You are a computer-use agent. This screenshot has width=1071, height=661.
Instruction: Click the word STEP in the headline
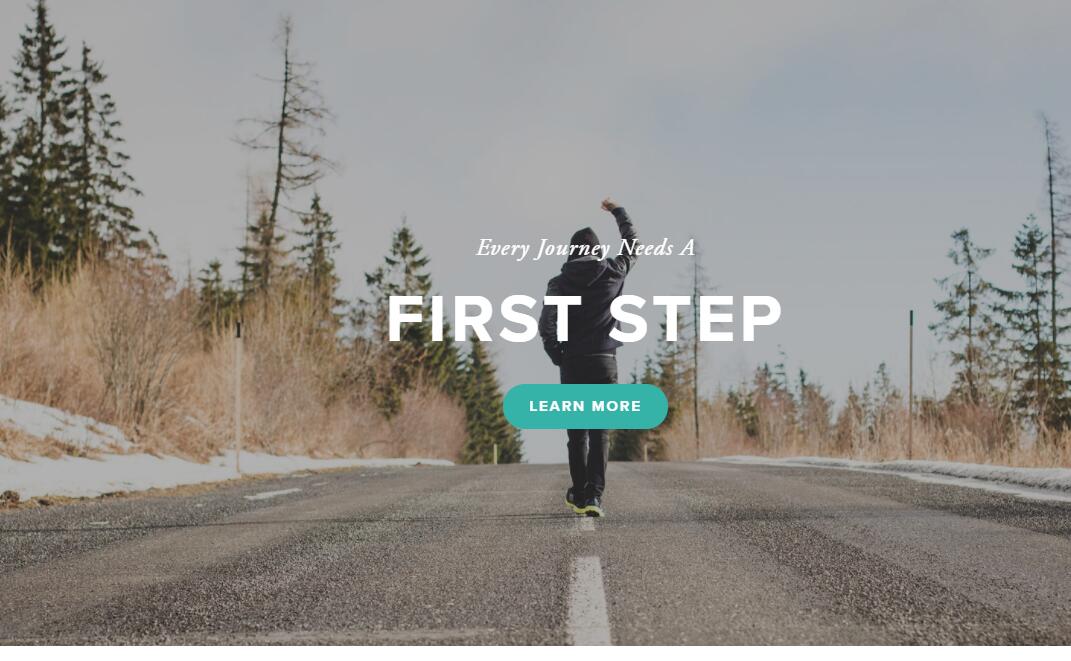point(695,319)
